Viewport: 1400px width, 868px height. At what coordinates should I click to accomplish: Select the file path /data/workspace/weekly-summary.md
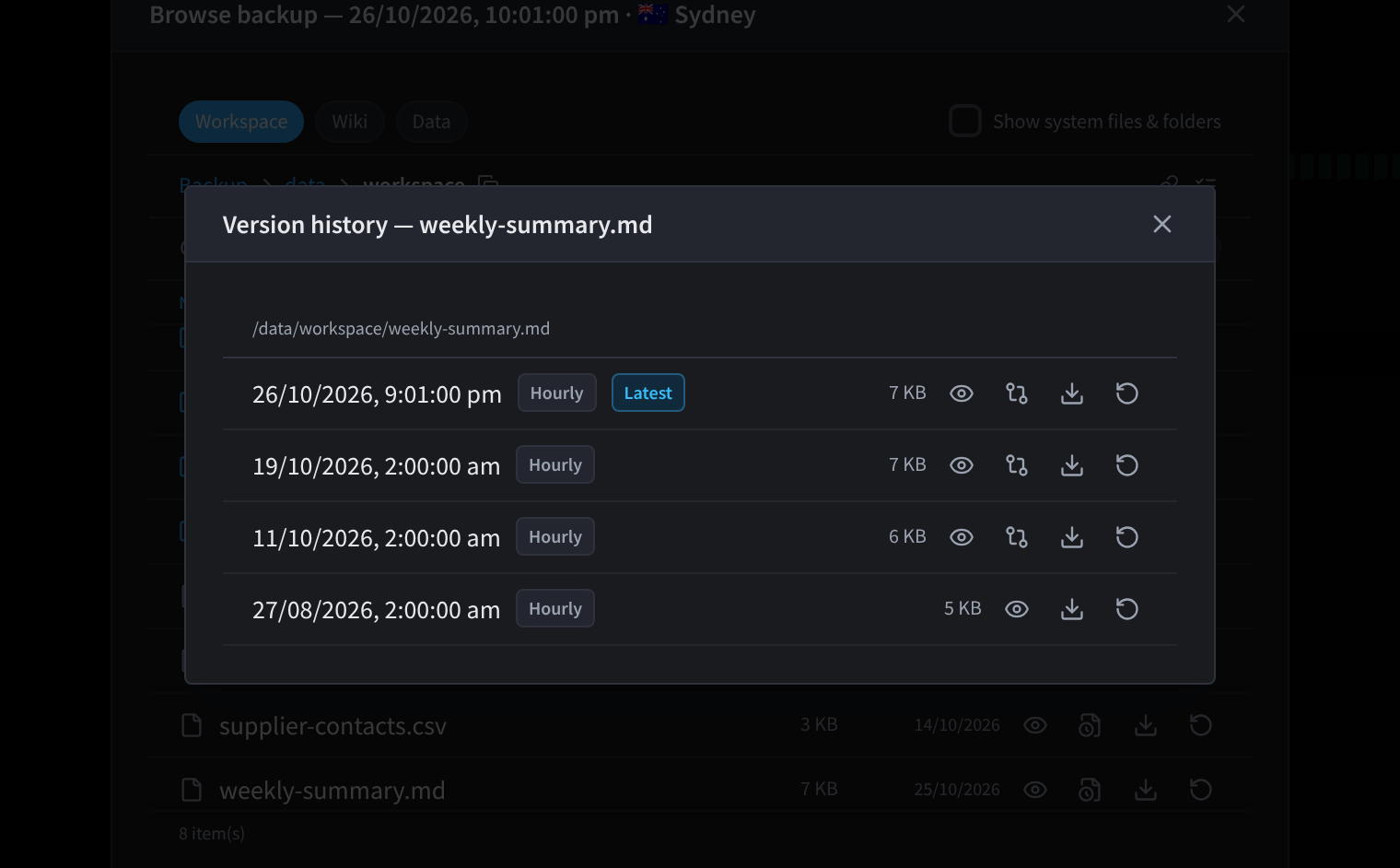tap(402, 329)
